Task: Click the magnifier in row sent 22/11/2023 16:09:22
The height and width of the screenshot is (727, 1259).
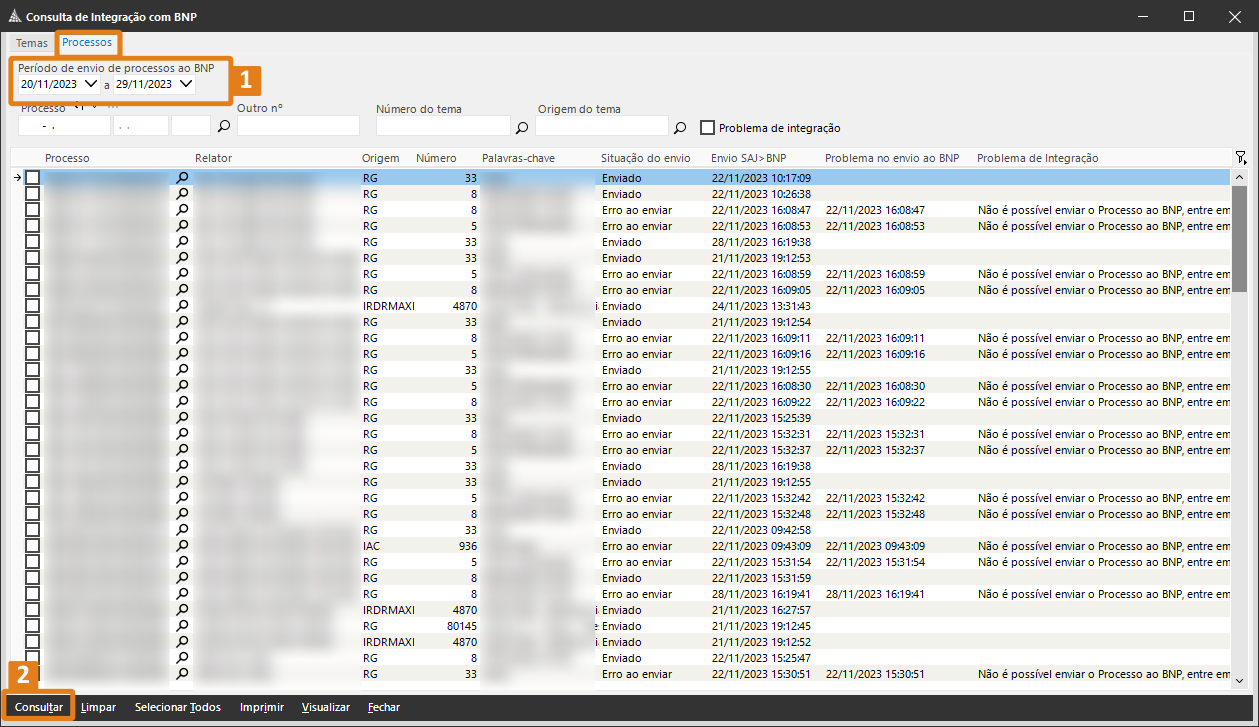Action: point(182,401)
